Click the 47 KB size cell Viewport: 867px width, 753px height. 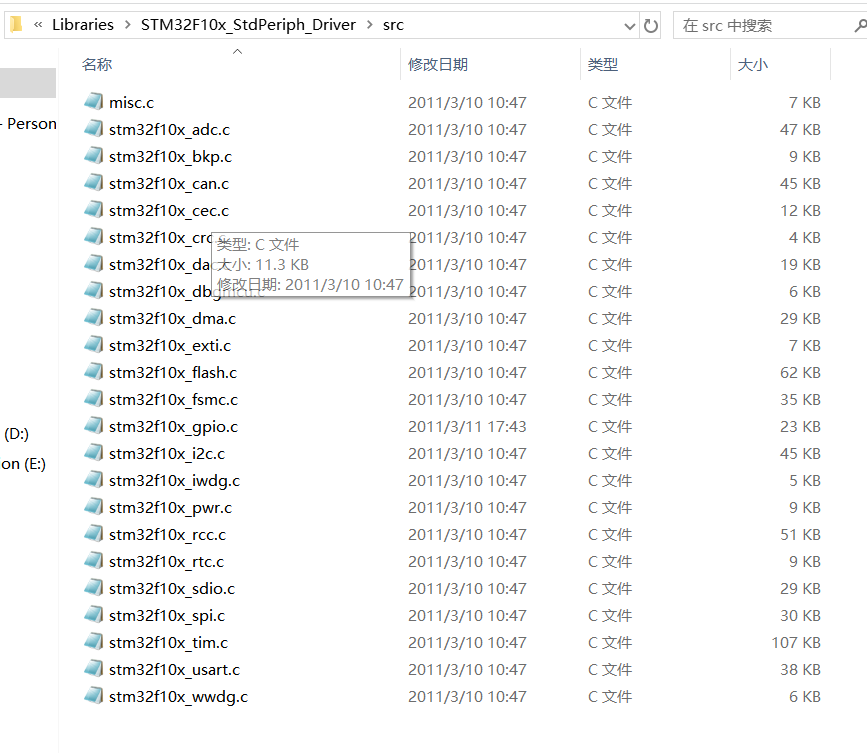(x=800, y=129)
